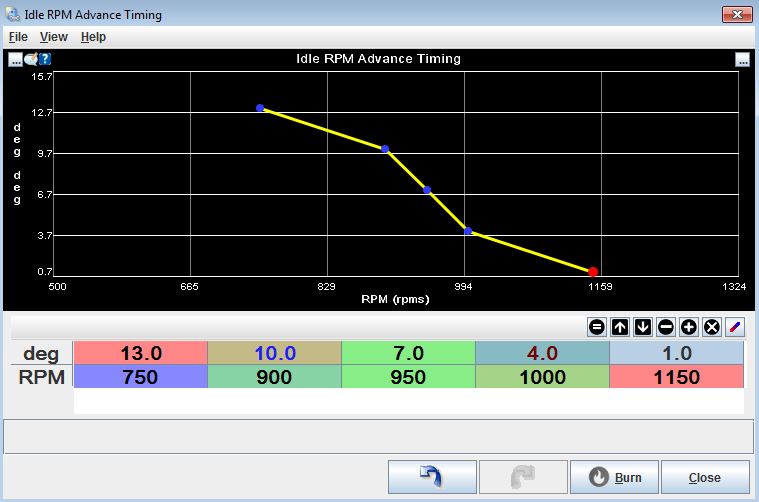Select the 13.0 deg table cell

[141, 353]
